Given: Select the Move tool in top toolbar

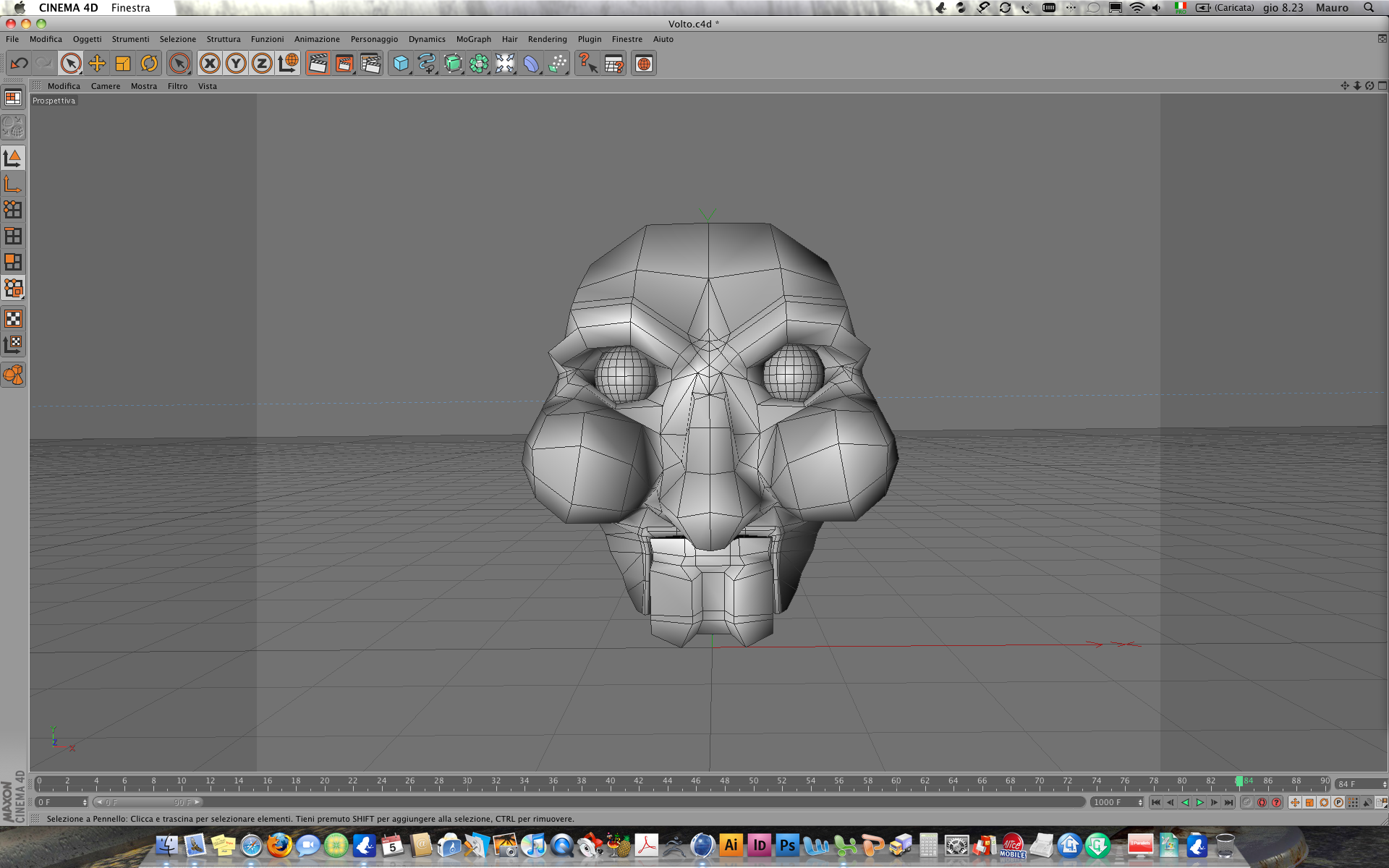Looking at the screenshot, I should point(97,64).
